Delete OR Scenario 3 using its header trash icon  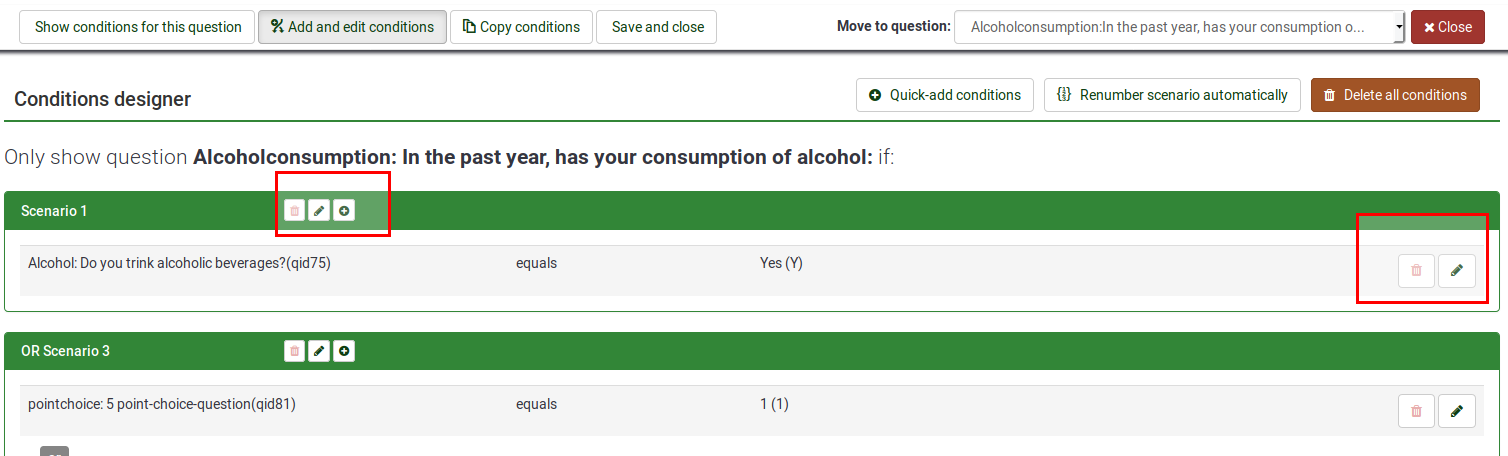[x=294, y=351]
